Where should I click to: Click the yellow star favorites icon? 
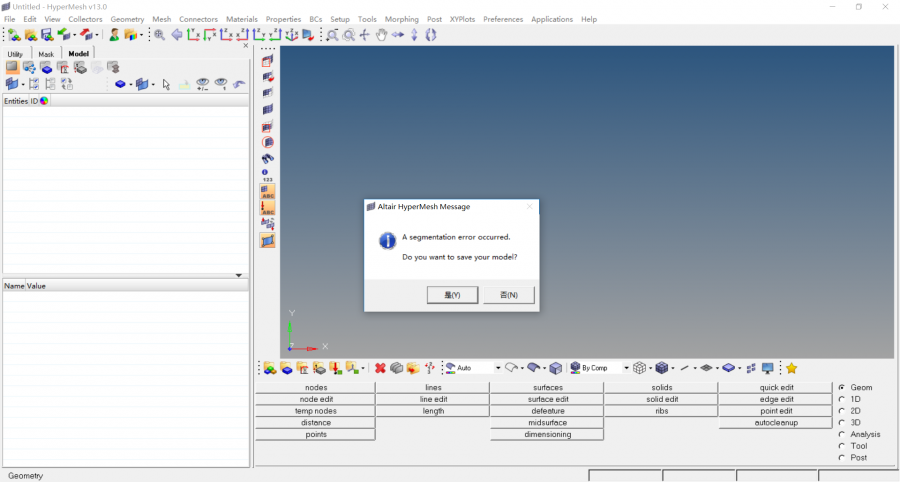click(x=792, y=368)
